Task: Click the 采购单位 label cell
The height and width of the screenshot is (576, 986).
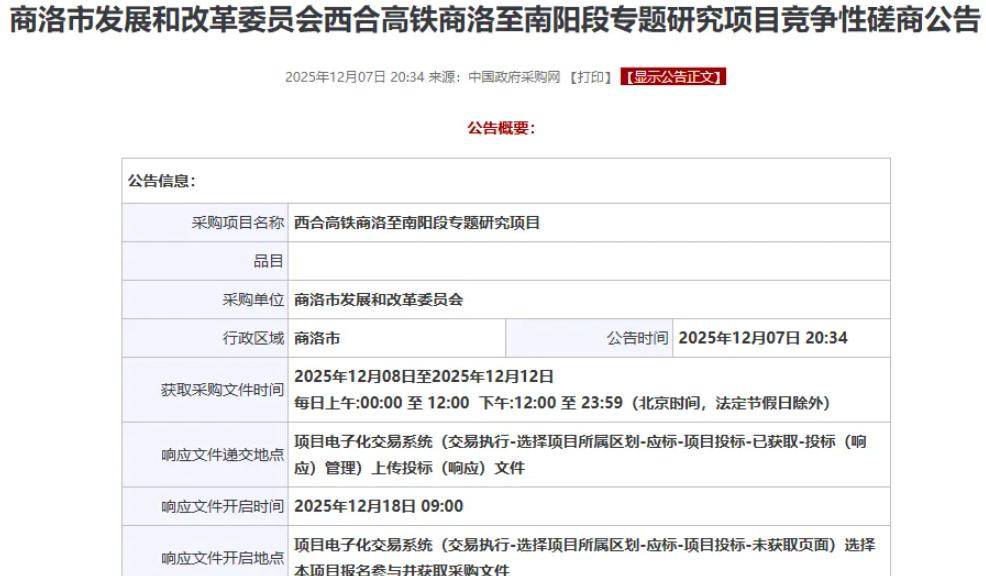Action: 253,300
